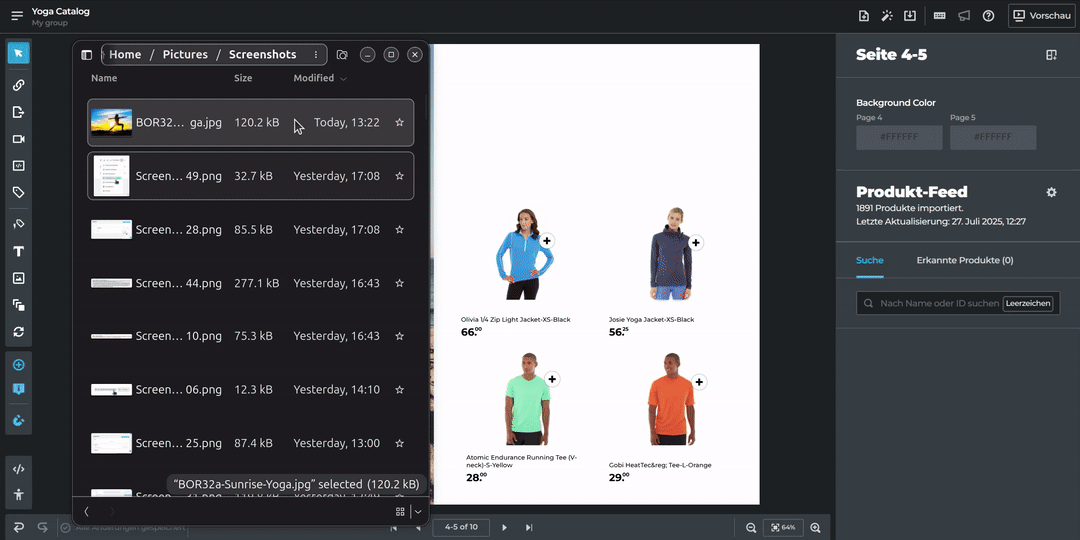Click the magic wand icon in top bar
1080x540 pixels.
tap(887, 15)
